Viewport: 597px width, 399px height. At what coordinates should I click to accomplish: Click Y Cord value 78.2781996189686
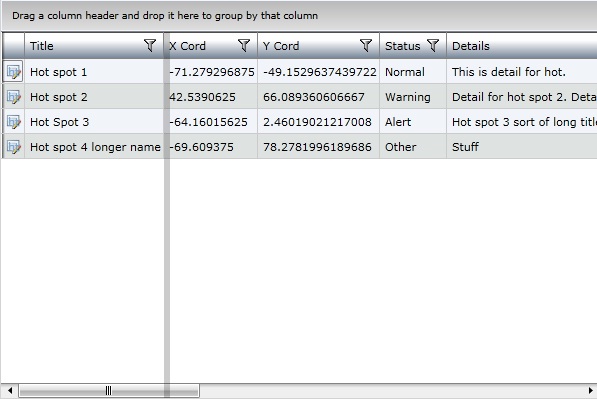319,147
